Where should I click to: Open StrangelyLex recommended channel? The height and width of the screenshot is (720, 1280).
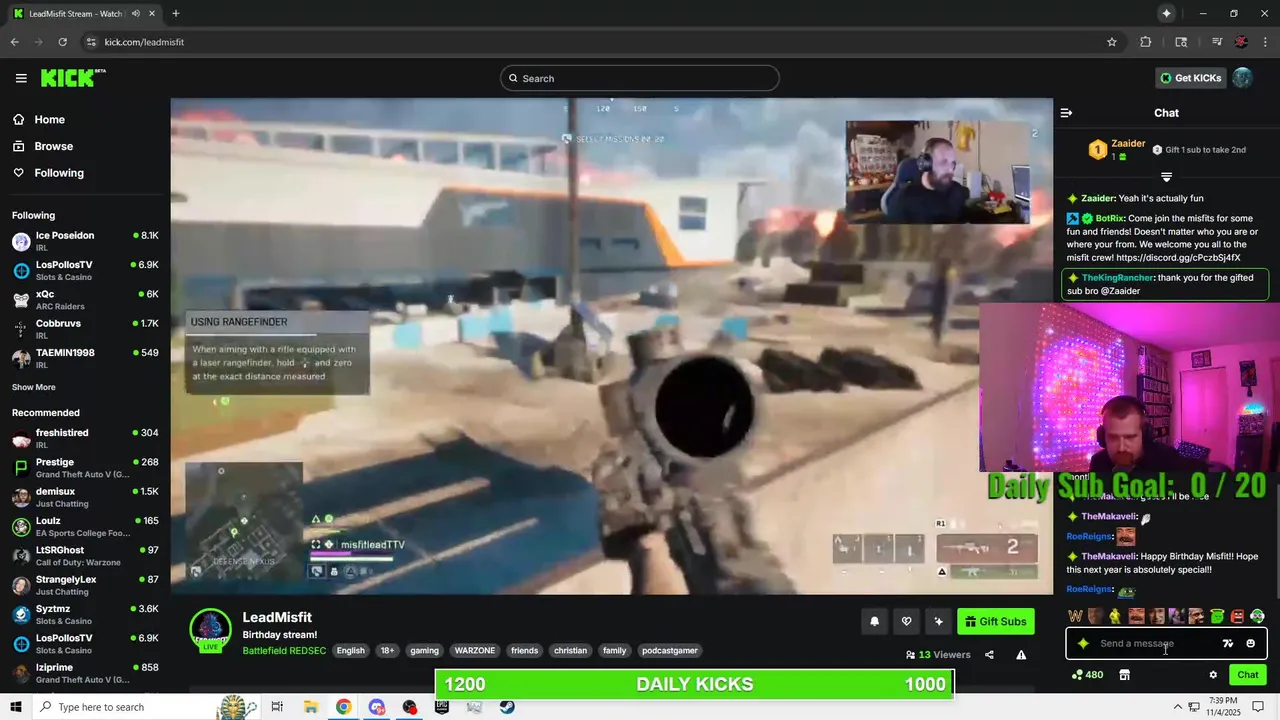(x=85, y=585)
